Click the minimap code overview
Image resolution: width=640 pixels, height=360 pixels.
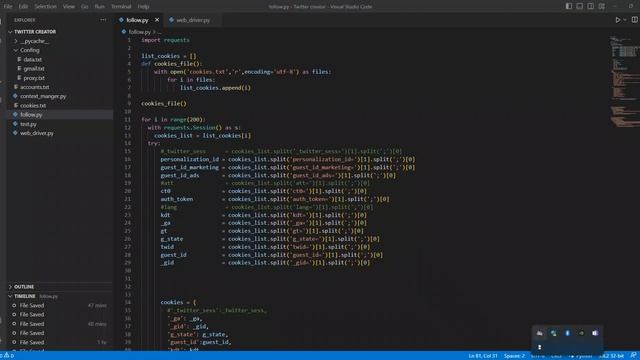(624, 82)
